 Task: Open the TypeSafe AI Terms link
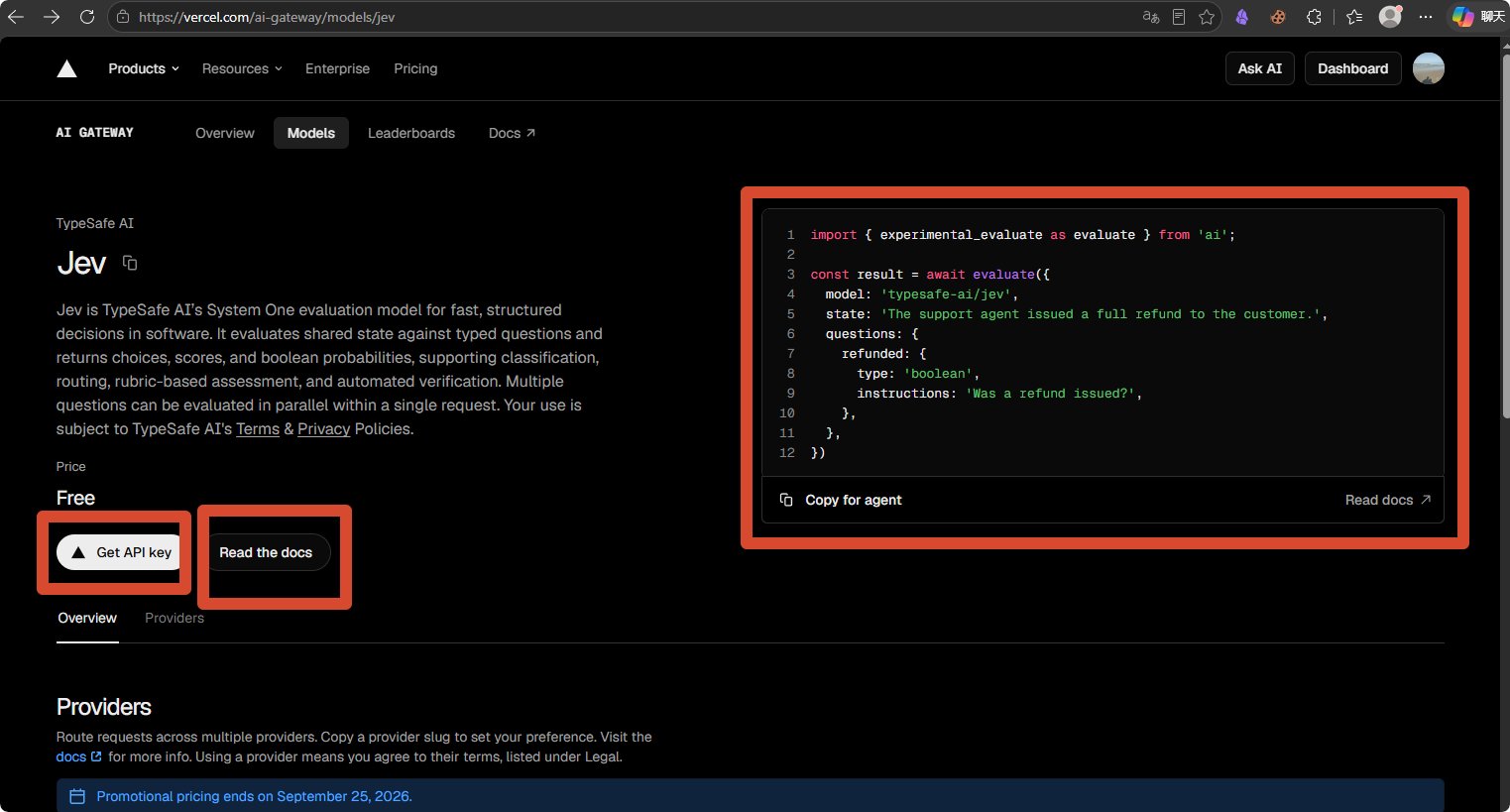pos(258,429)
